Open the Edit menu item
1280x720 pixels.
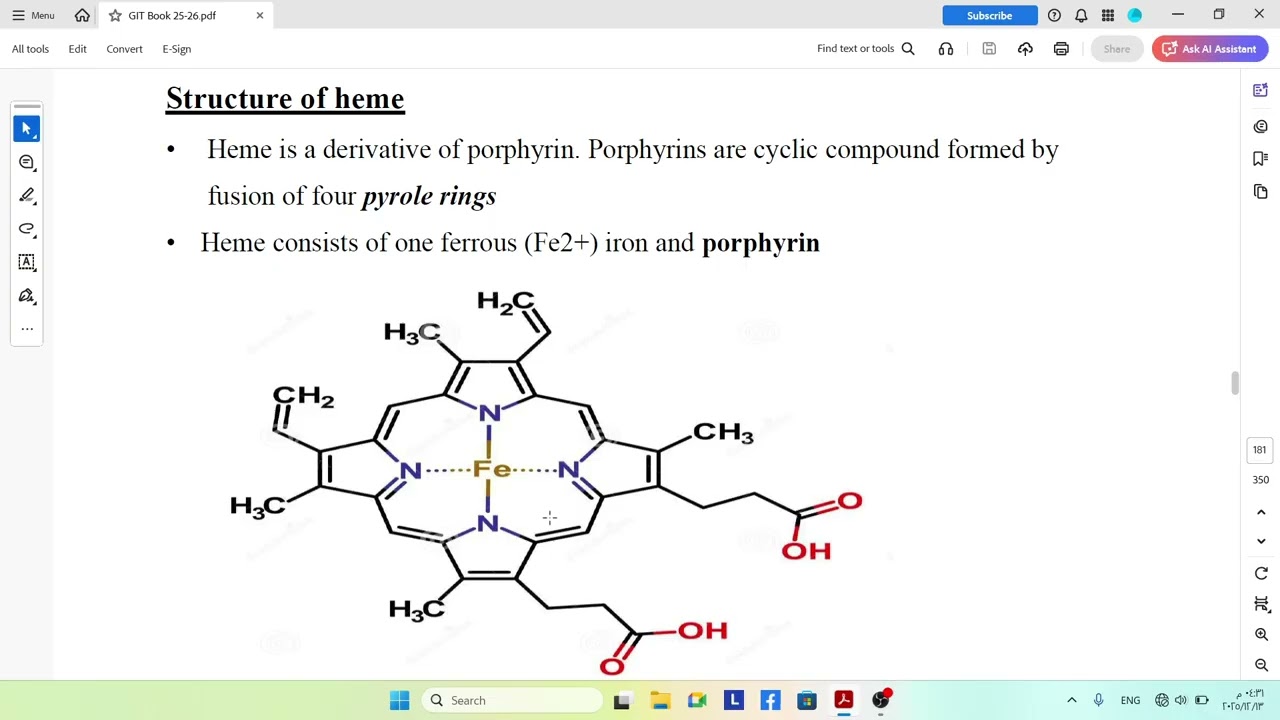[77, 49]
